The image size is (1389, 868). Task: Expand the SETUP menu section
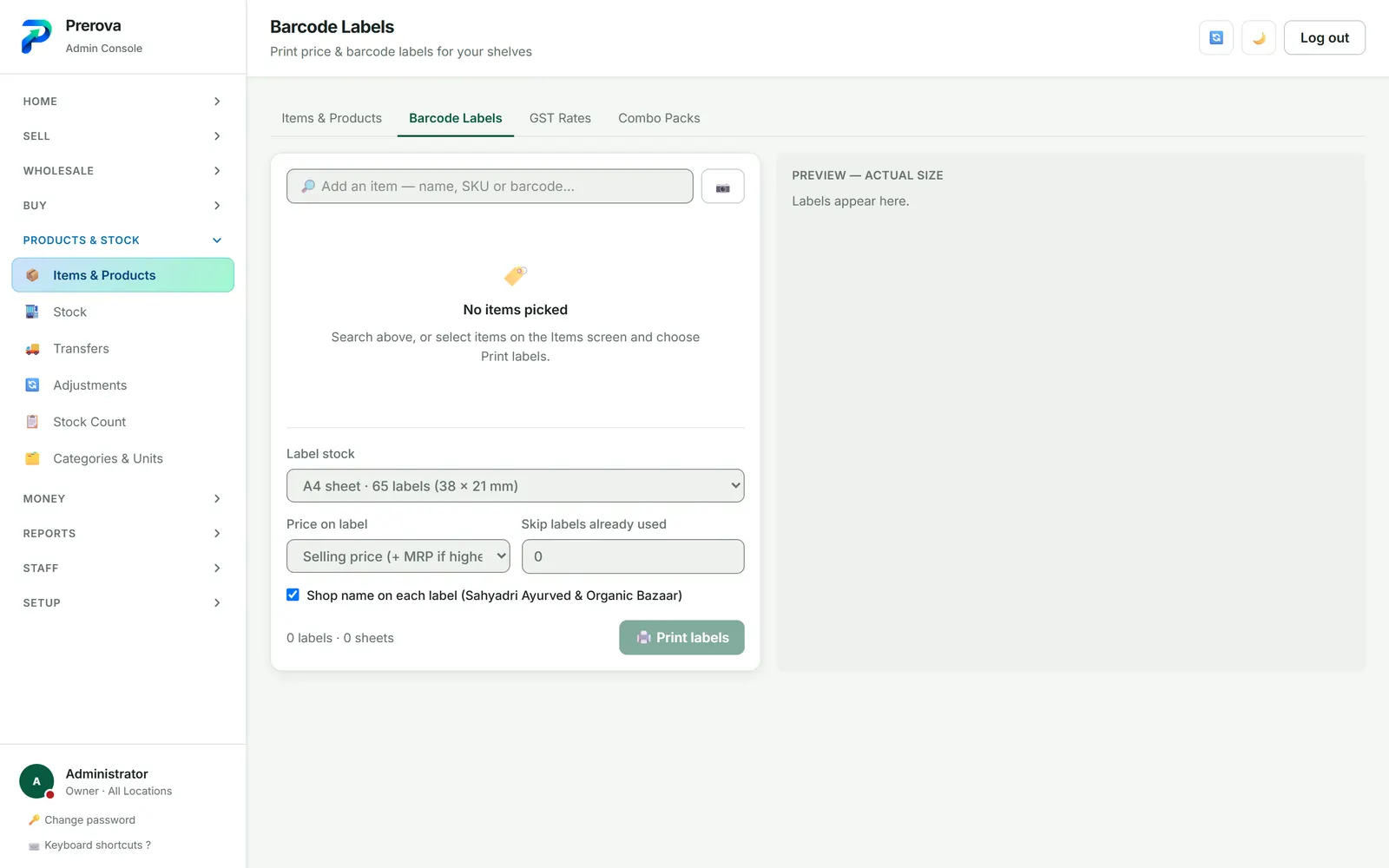[122, 603]
